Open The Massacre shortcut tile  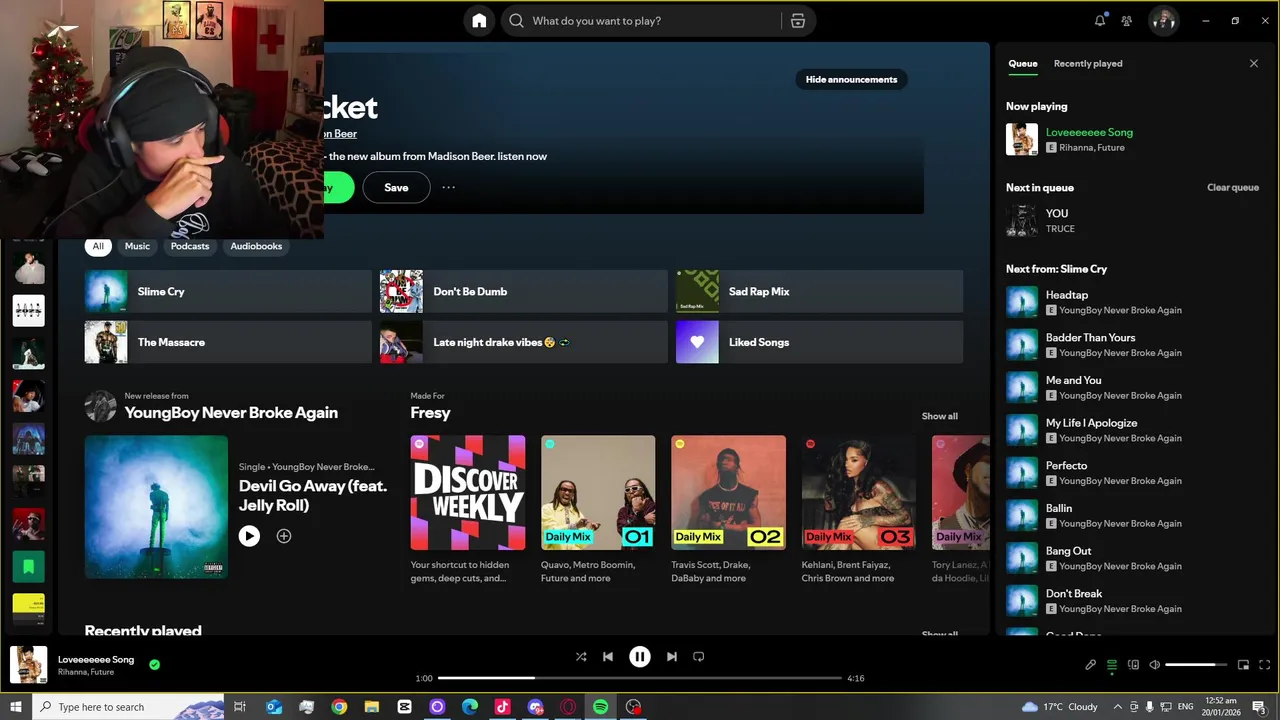(x=228, y=342)
